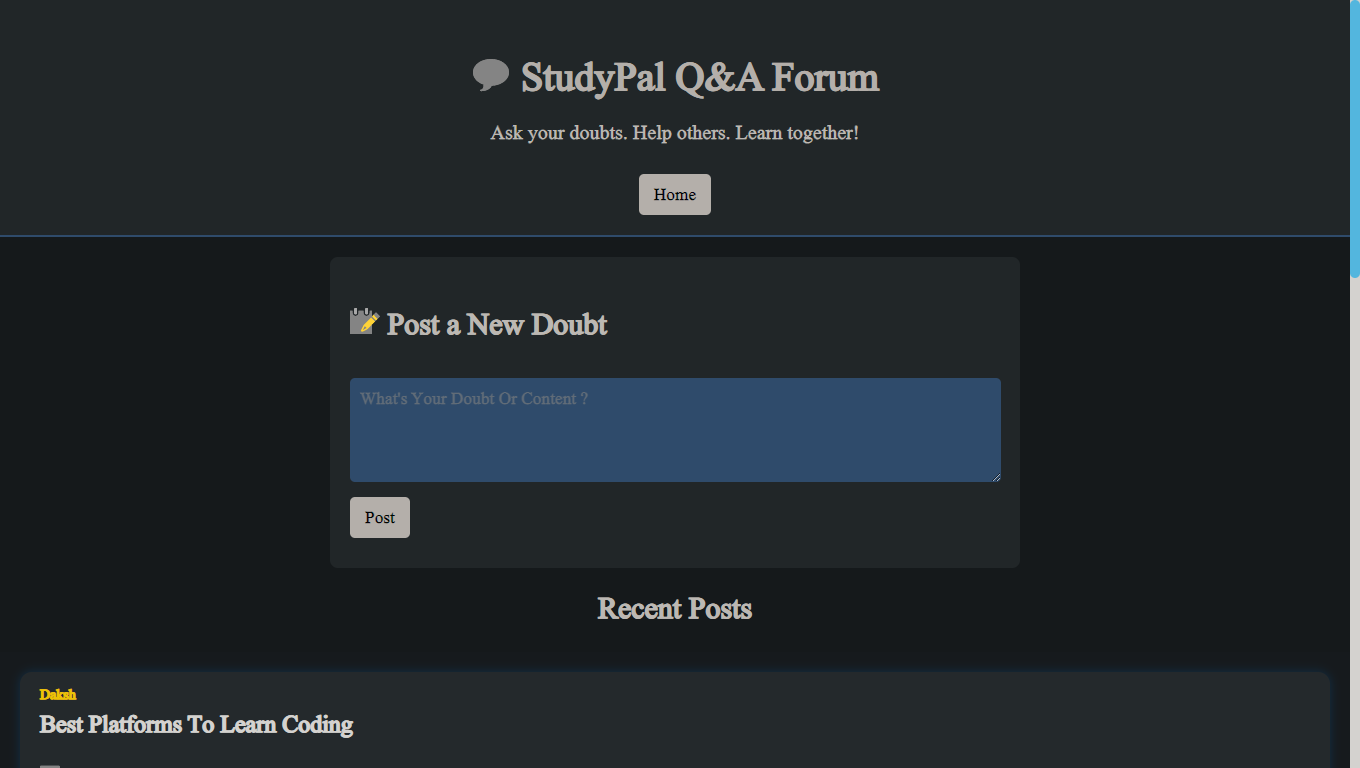This screenshot has height=768, width=1360.
Task: Click the speech bubble icon beside StudyPal title
Action: 491,76
